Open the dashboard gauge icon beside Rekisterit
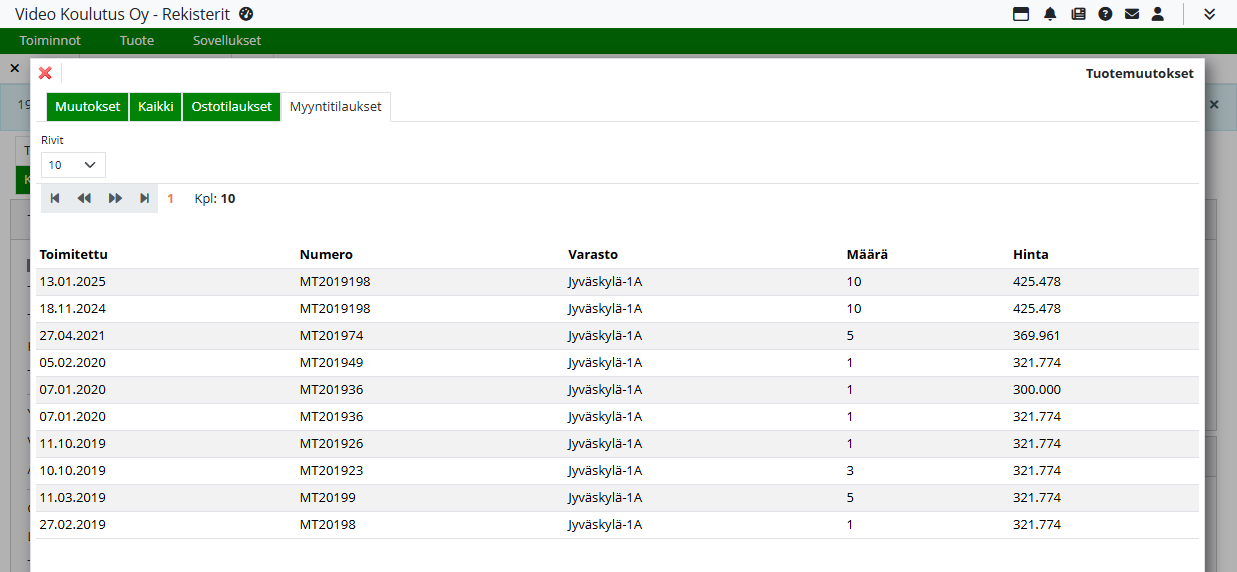The image size is (1237, 572). pyautogui.click(x=247, y=14)
